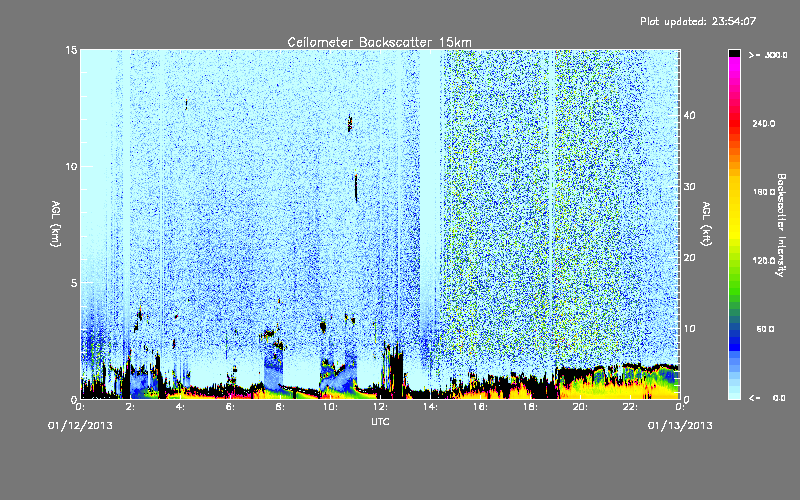Click the "40" tick on the kft axis
Viewport: 800px width, 500px height.
click(x=689, y=116)
